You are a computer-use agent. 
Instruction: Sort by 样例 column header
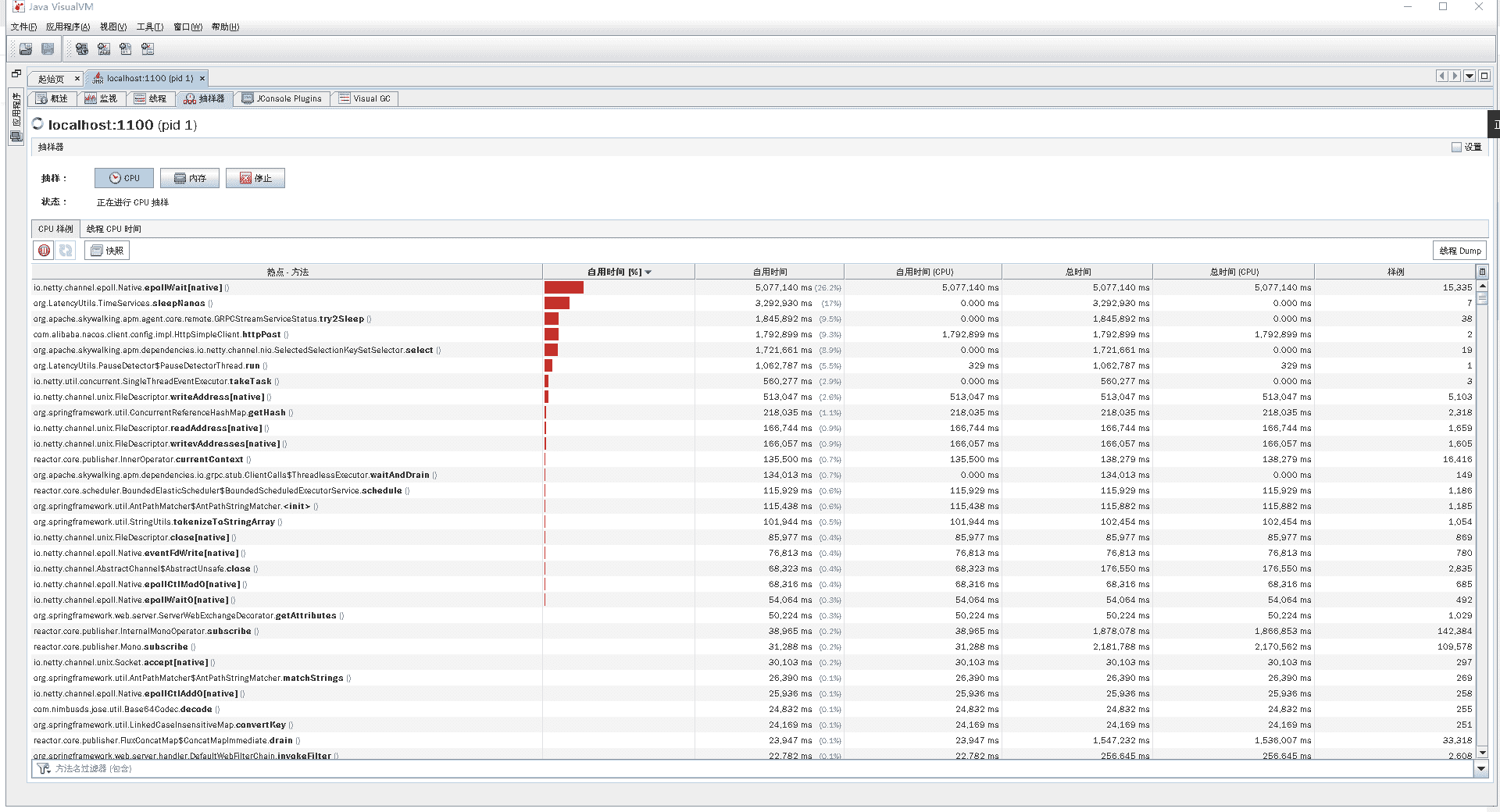tap(1395, 272)
